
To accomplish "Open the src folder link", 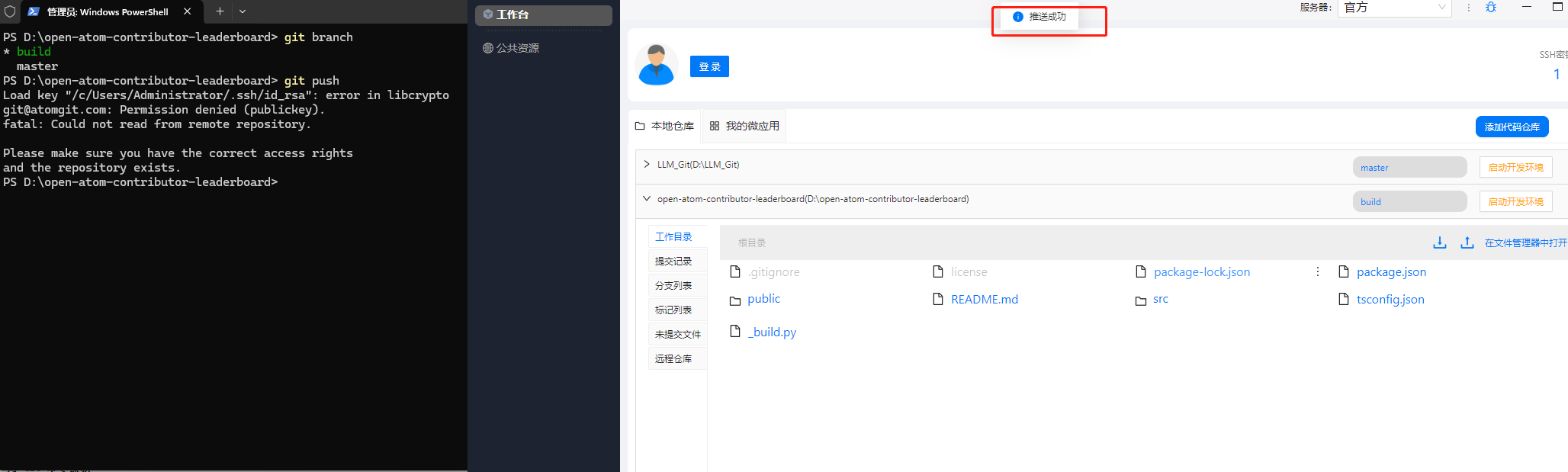I will (1161, 299).
